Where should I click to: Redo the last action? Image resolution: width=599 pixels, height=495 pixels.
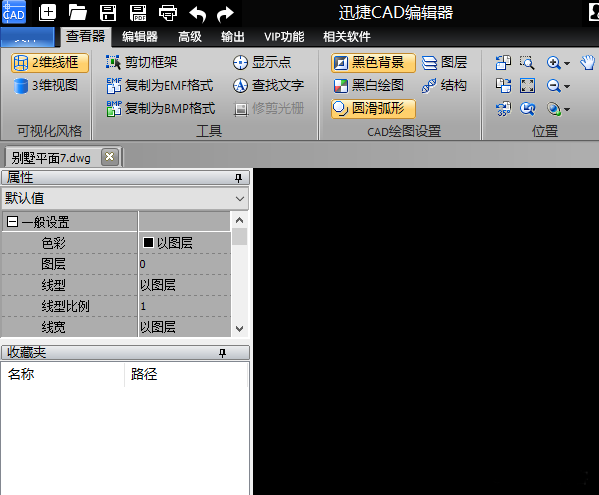point(225,14)
